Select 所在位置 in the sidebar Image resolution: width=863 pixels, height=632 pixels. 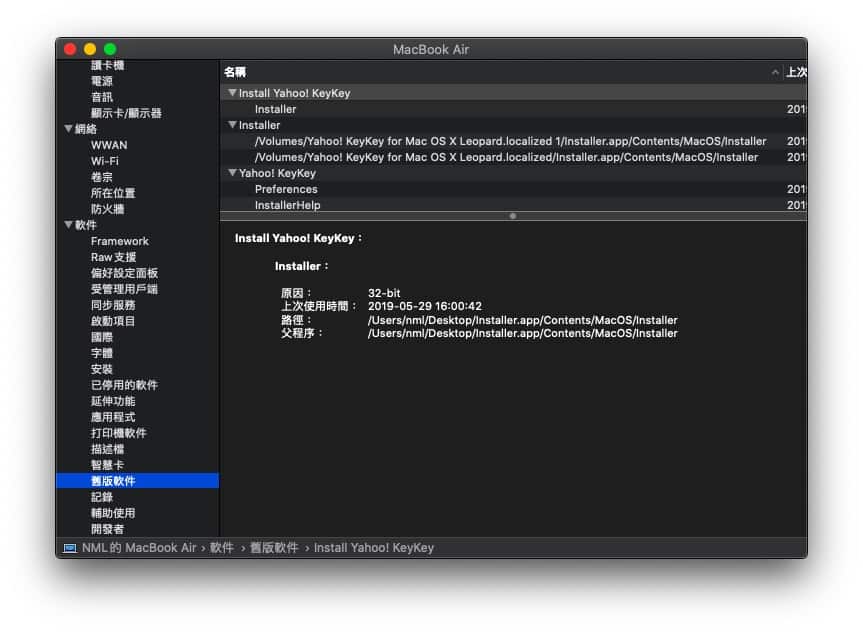(x=113, y=193)
